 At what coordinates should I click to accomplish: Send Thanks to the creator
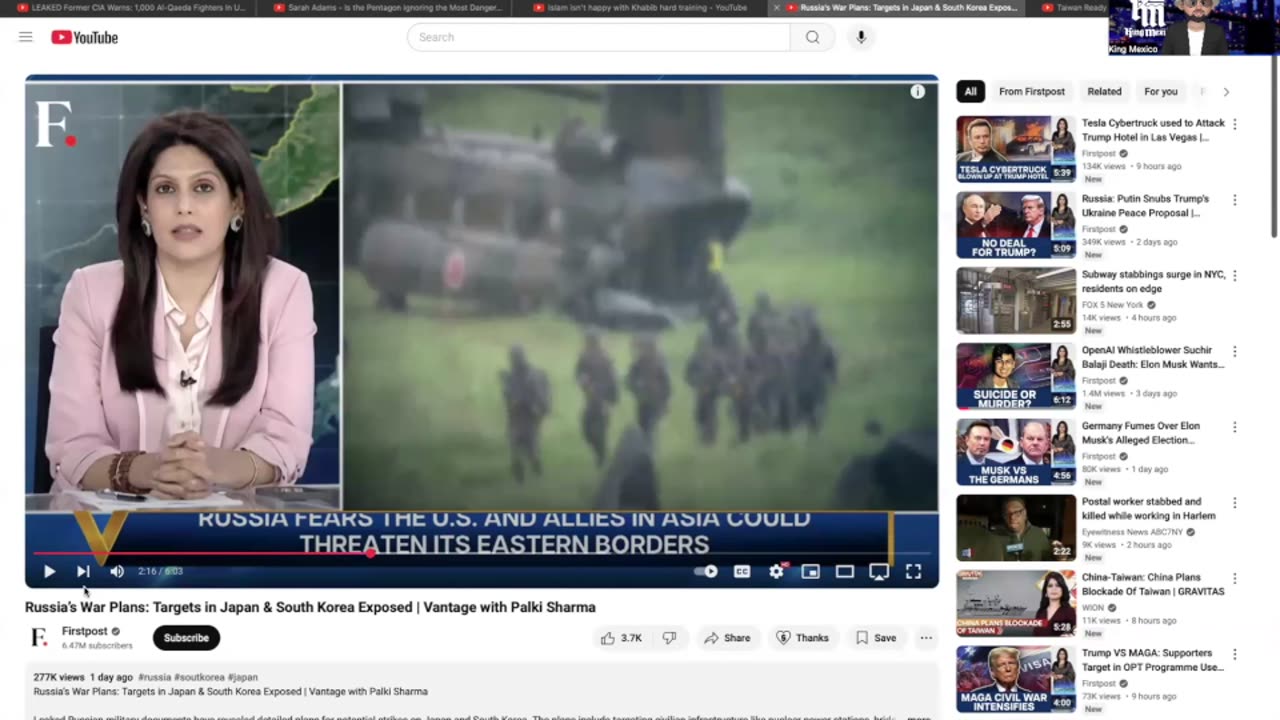tap(803, 638)
